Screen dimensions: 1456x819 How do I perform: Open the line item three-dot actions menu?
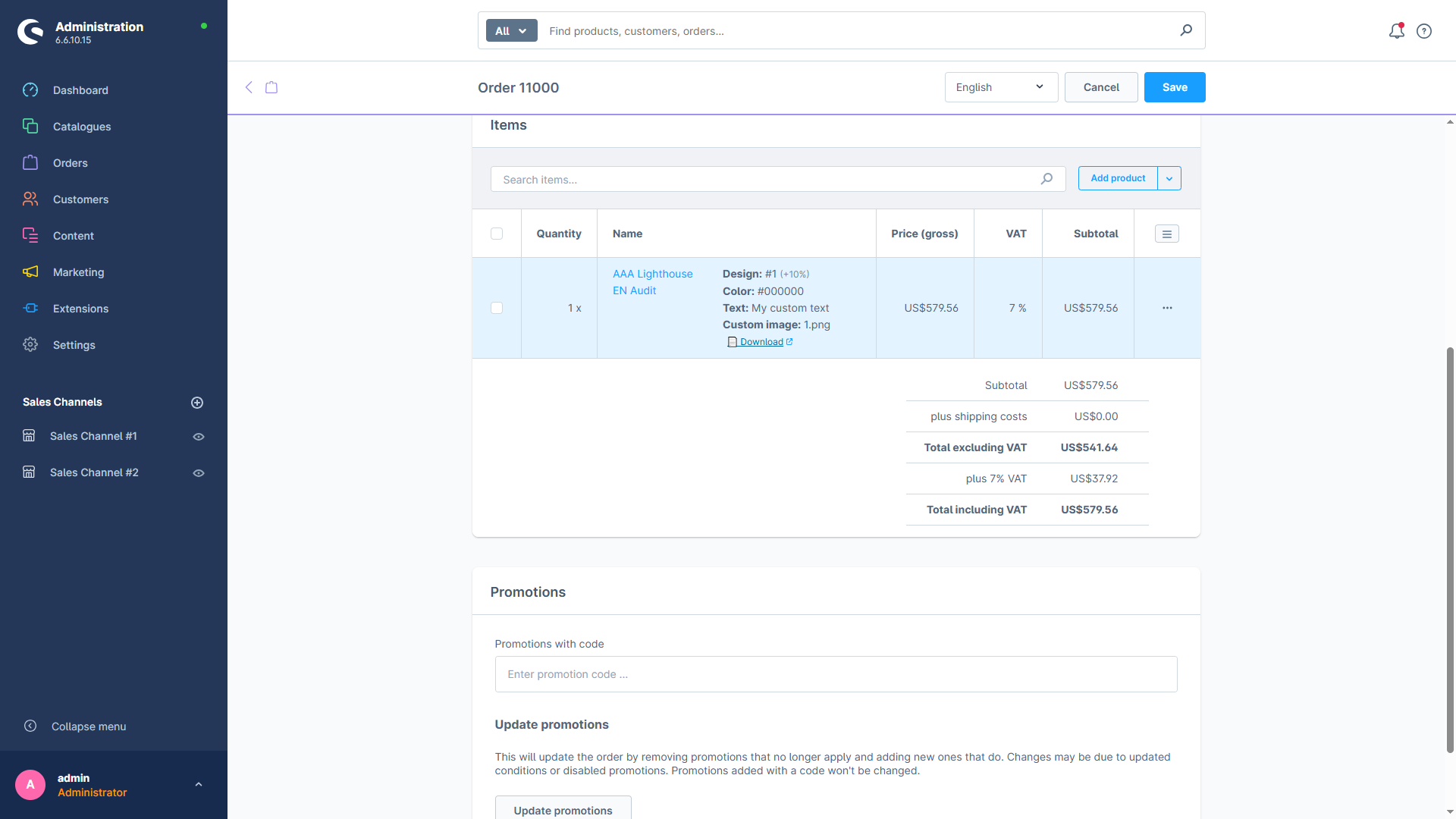coord(1167,308)
